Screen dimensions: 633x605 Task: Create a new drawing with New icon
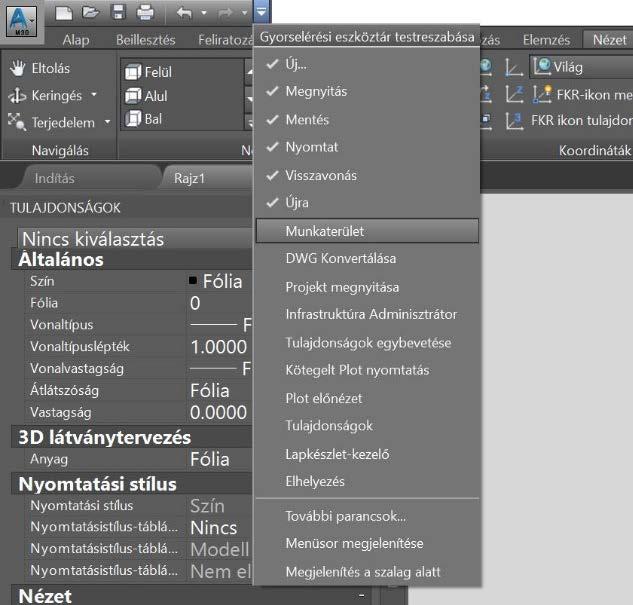(64, 13)
